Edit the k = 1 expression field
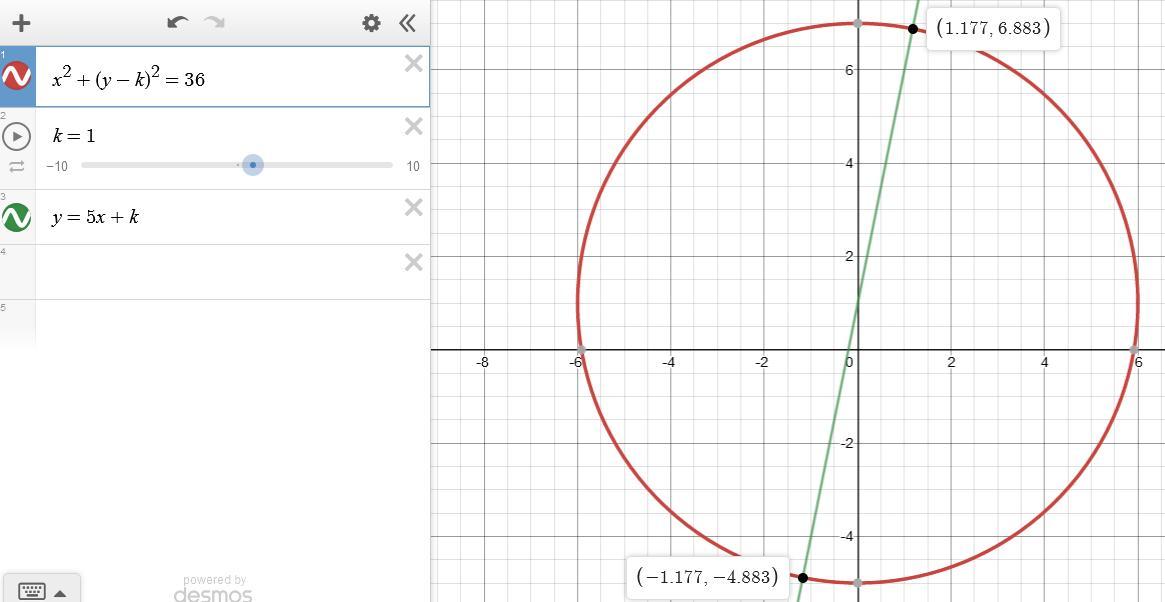This screenshot has height=602, width=1165. pyautogui.click(x=74, y=135)
